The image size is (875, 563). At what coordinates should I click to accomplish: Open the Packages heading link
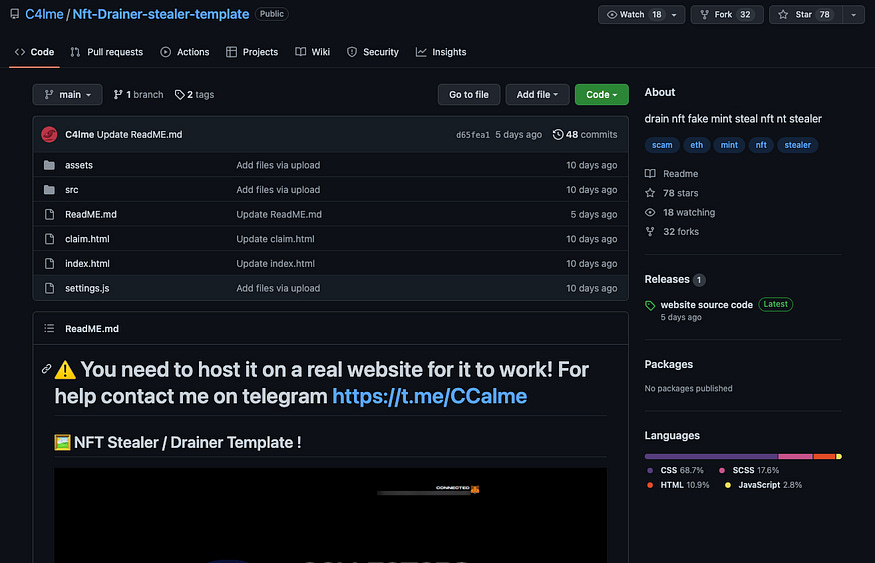[x=669, y=364]
